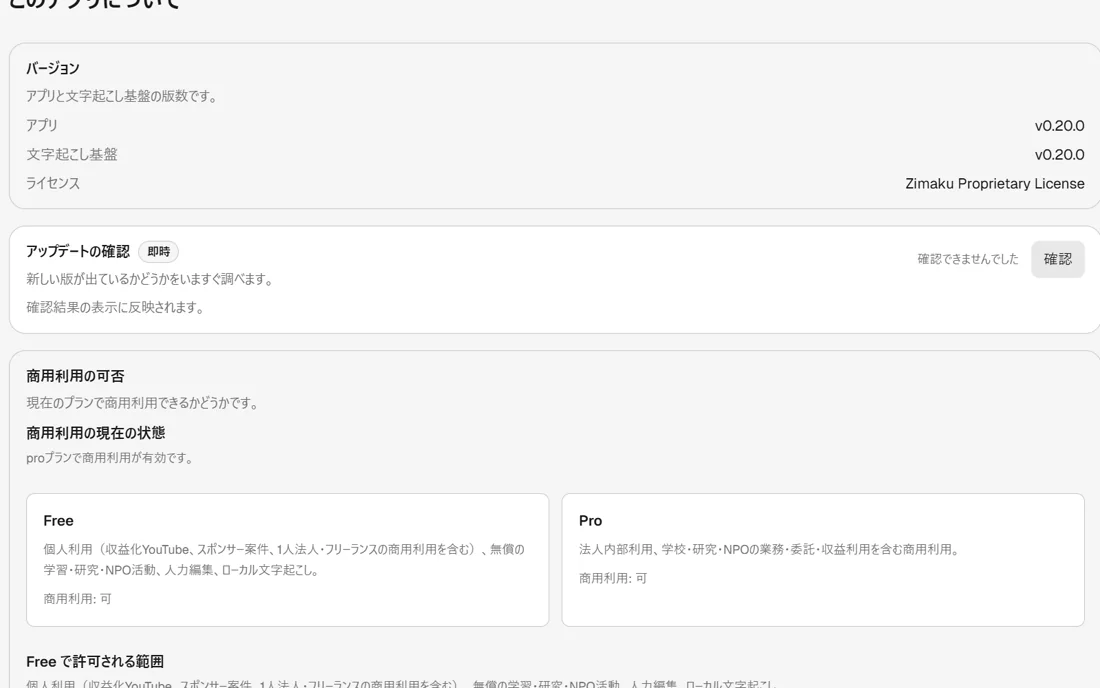1100x688 pixels.
Task: Select the Free plan card
Action: [288, 560]
